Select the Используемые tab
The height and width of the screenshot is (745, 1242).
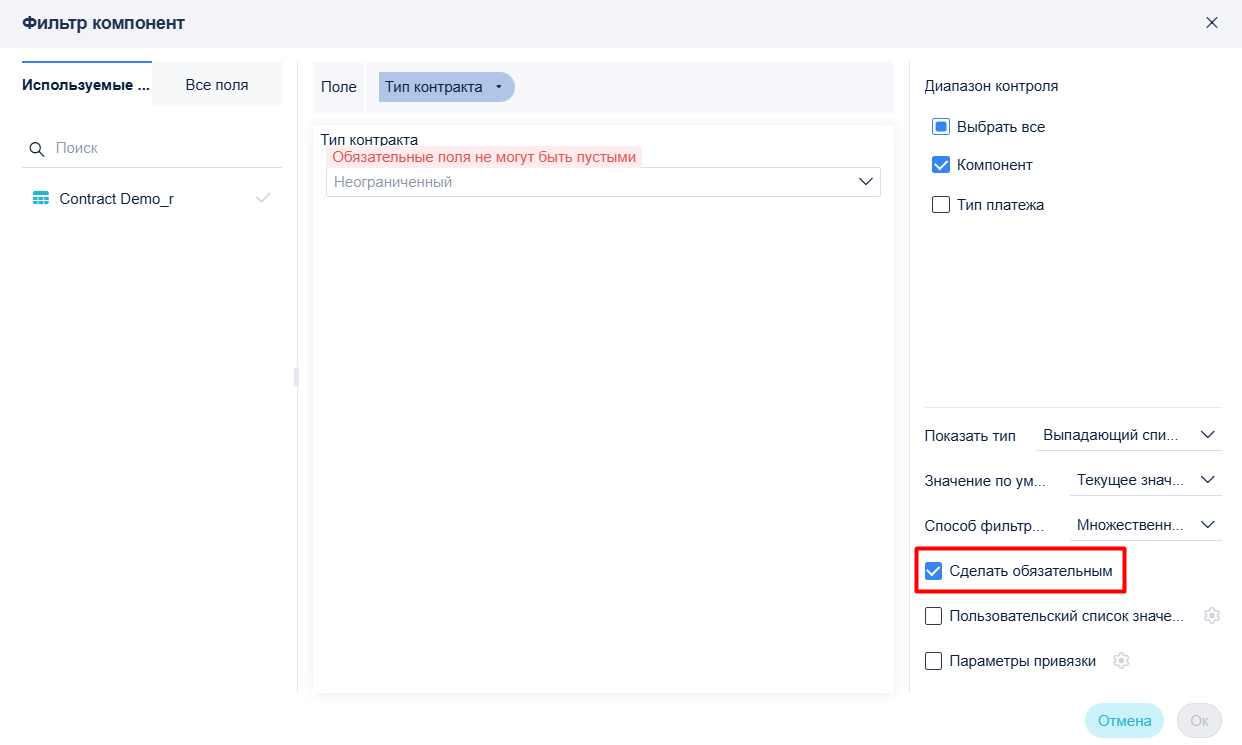tap(86, 85)
